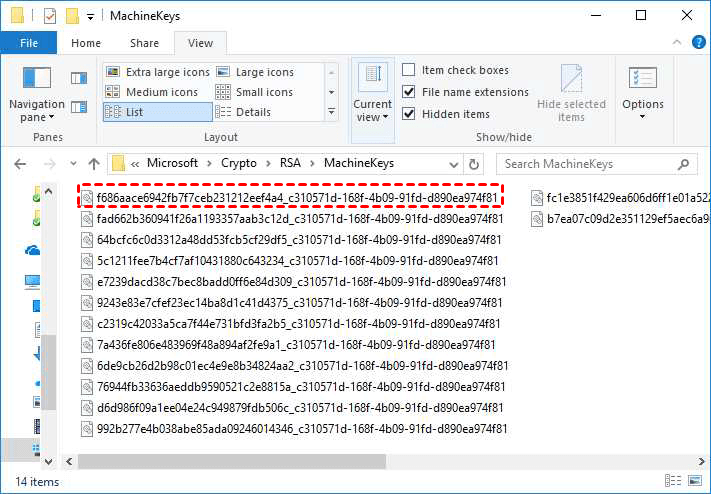711x494 pixels.
Task: Select file starting with b7ea07c09d2e
Action: tap(620, 219)
